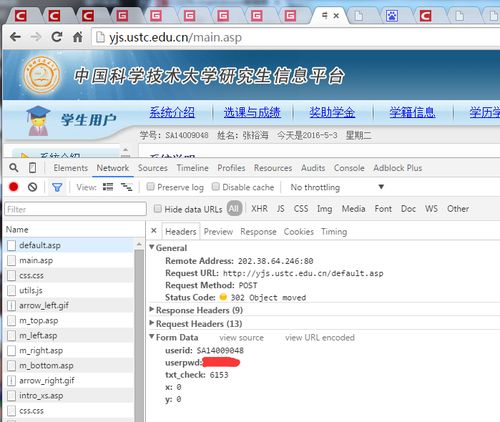The image size is (500, 422).
Task: Filter requests by WS
Action: pos(431,209)
